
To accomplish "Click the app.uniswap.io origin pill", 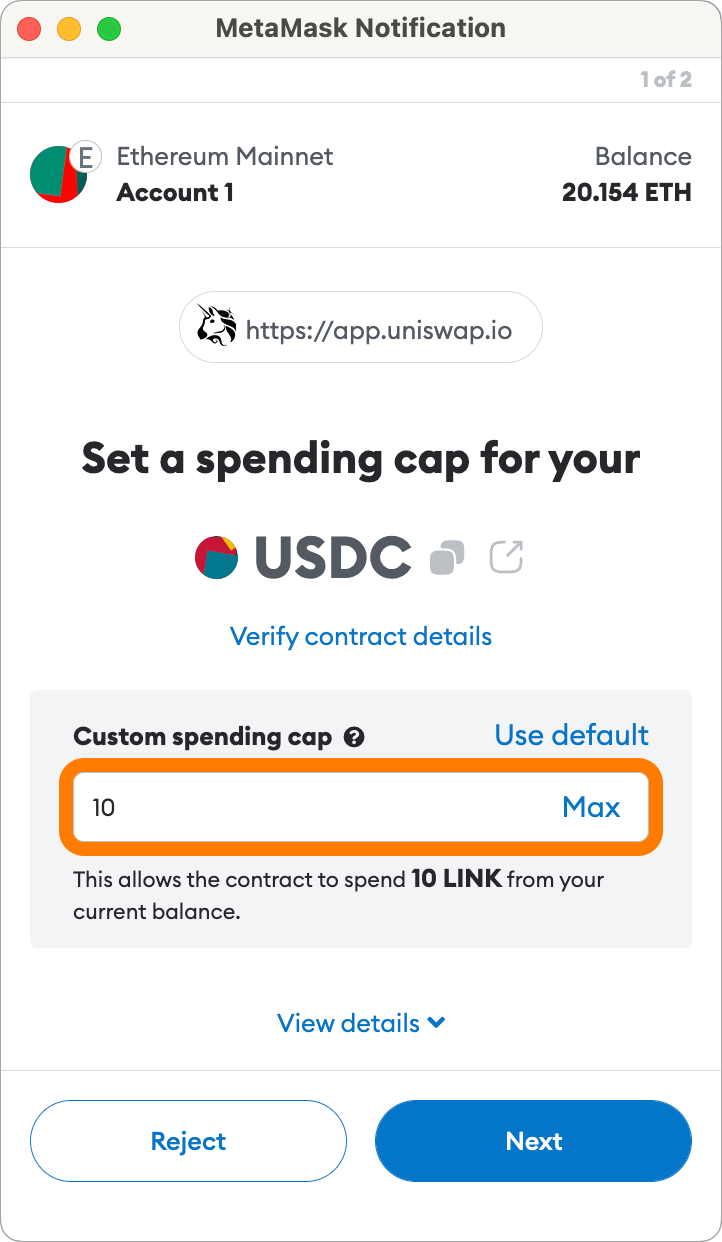I will tap(361, 327).
